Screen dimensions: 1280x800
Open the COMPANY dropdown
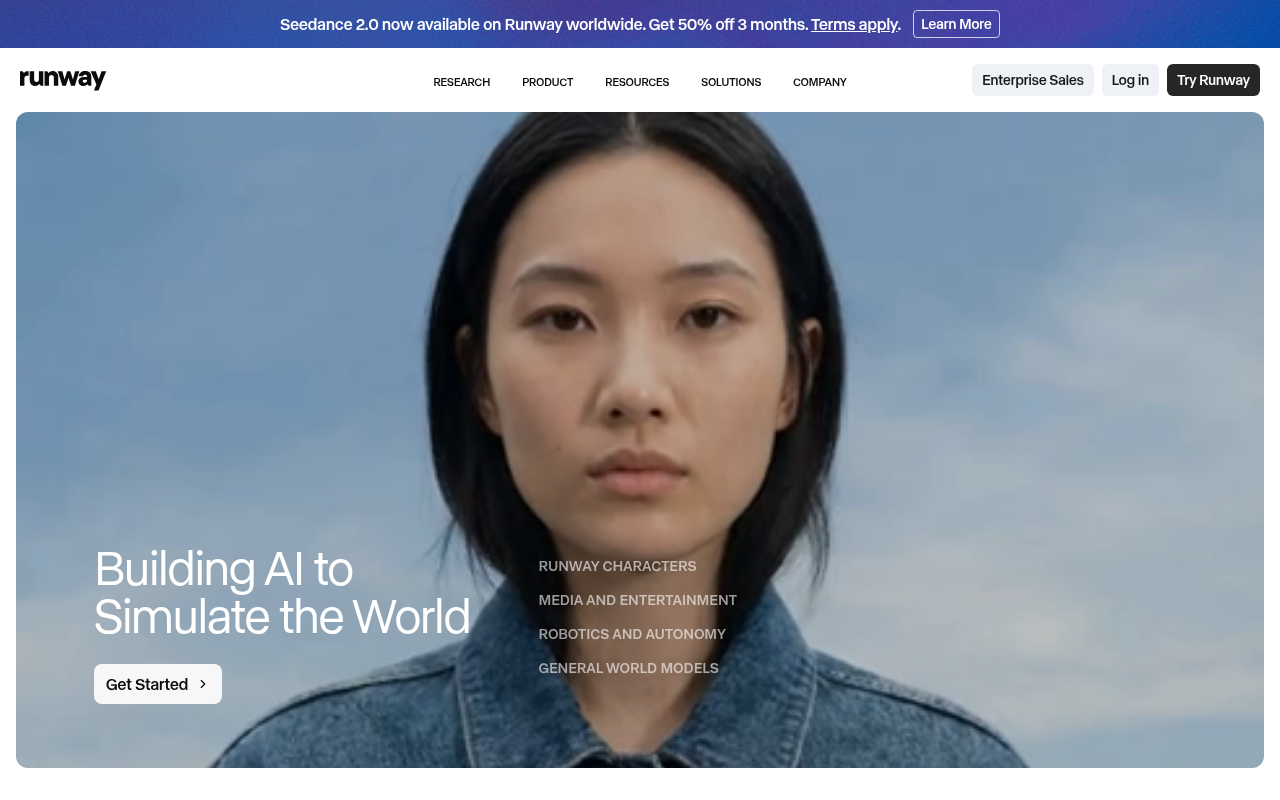pyautogui.click(x=819, y=82)
